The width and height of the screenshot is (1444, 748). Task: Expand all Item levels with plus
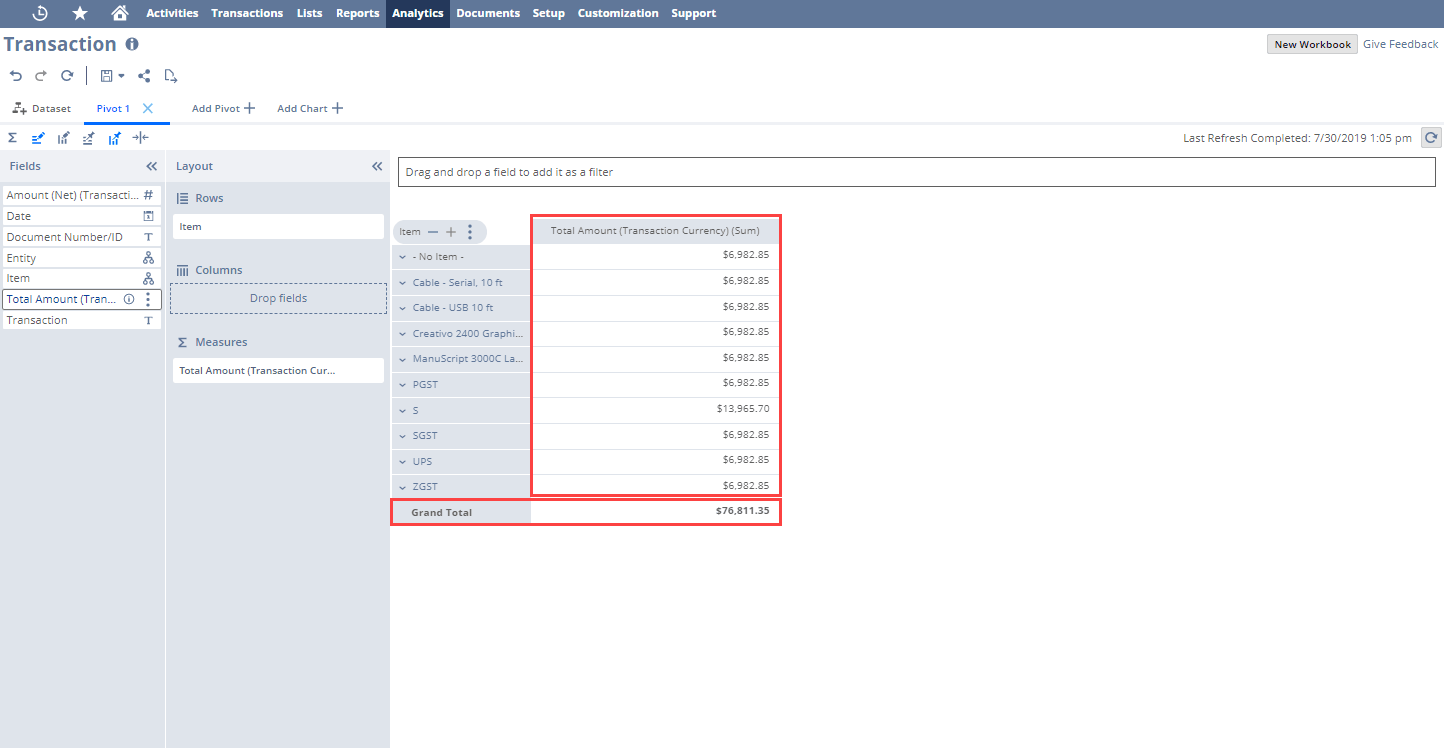point(451,232)
